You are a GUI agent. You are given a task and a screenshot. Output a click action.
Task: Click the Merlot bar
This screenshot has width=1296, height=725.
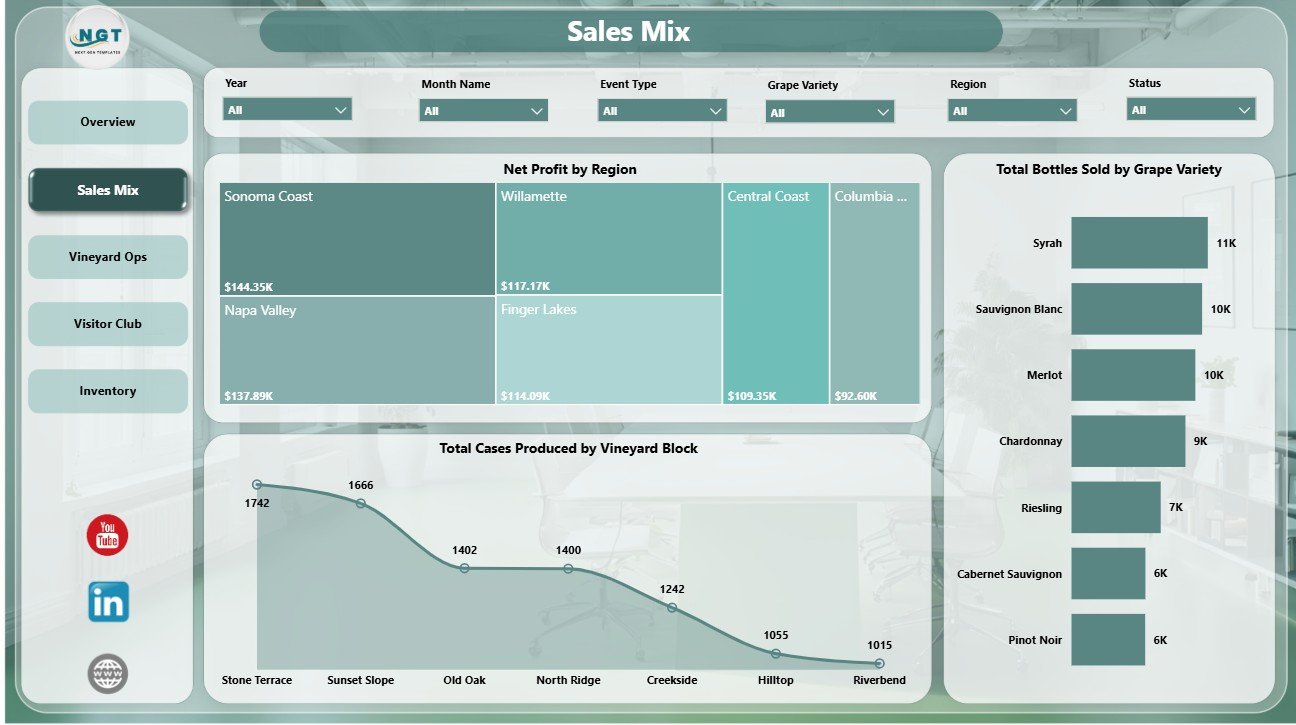(1133, 375)
